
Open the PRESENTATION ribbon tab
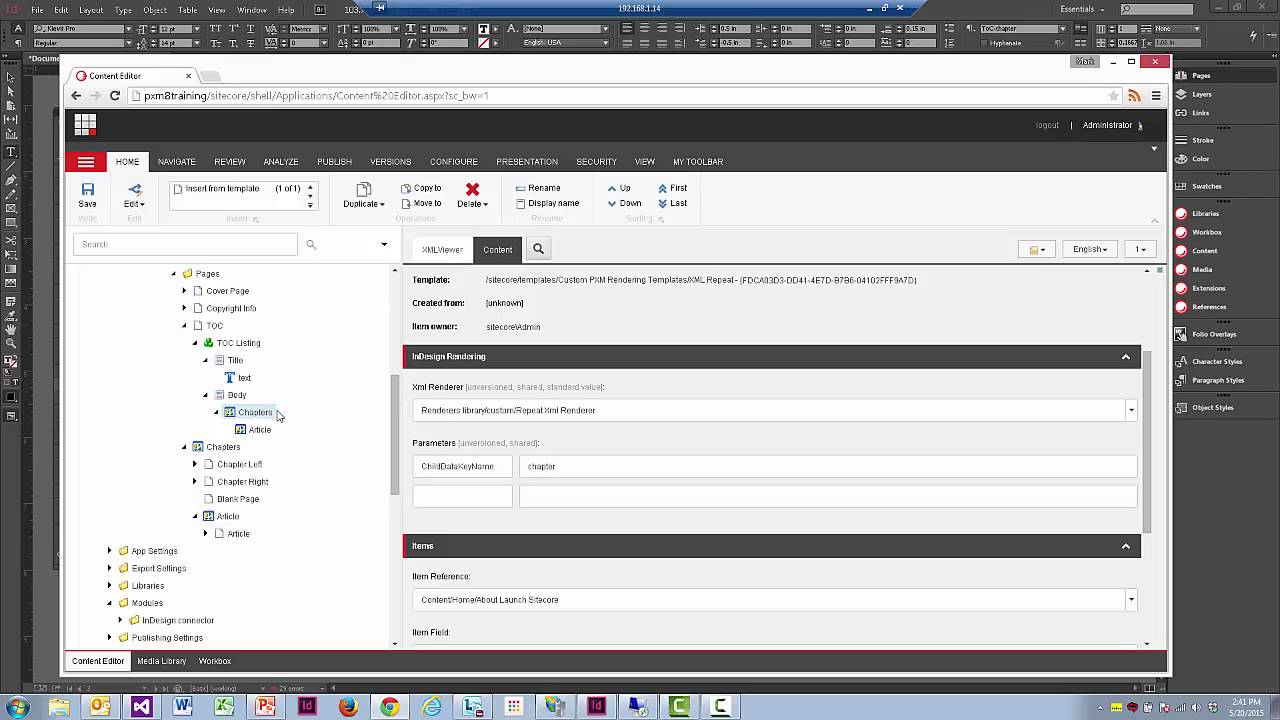click(527, 162)
